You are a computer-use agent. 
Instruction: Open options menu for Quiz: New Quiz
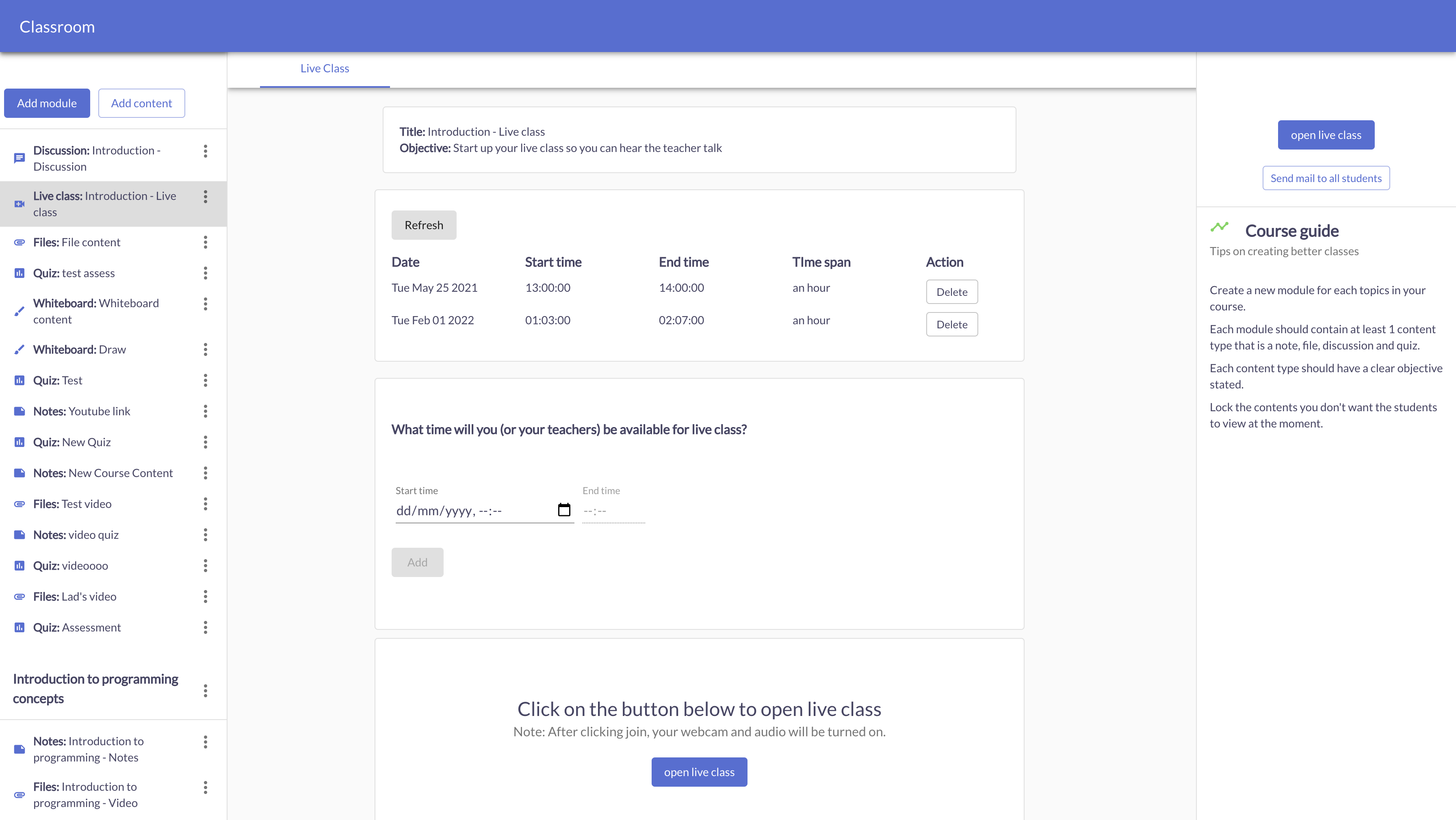coord(205,442)
